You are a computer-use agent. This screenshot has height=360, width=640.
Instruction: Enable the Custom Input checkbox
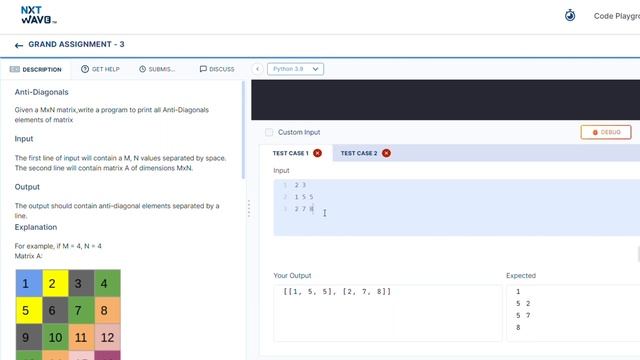[x=269, y=132]
